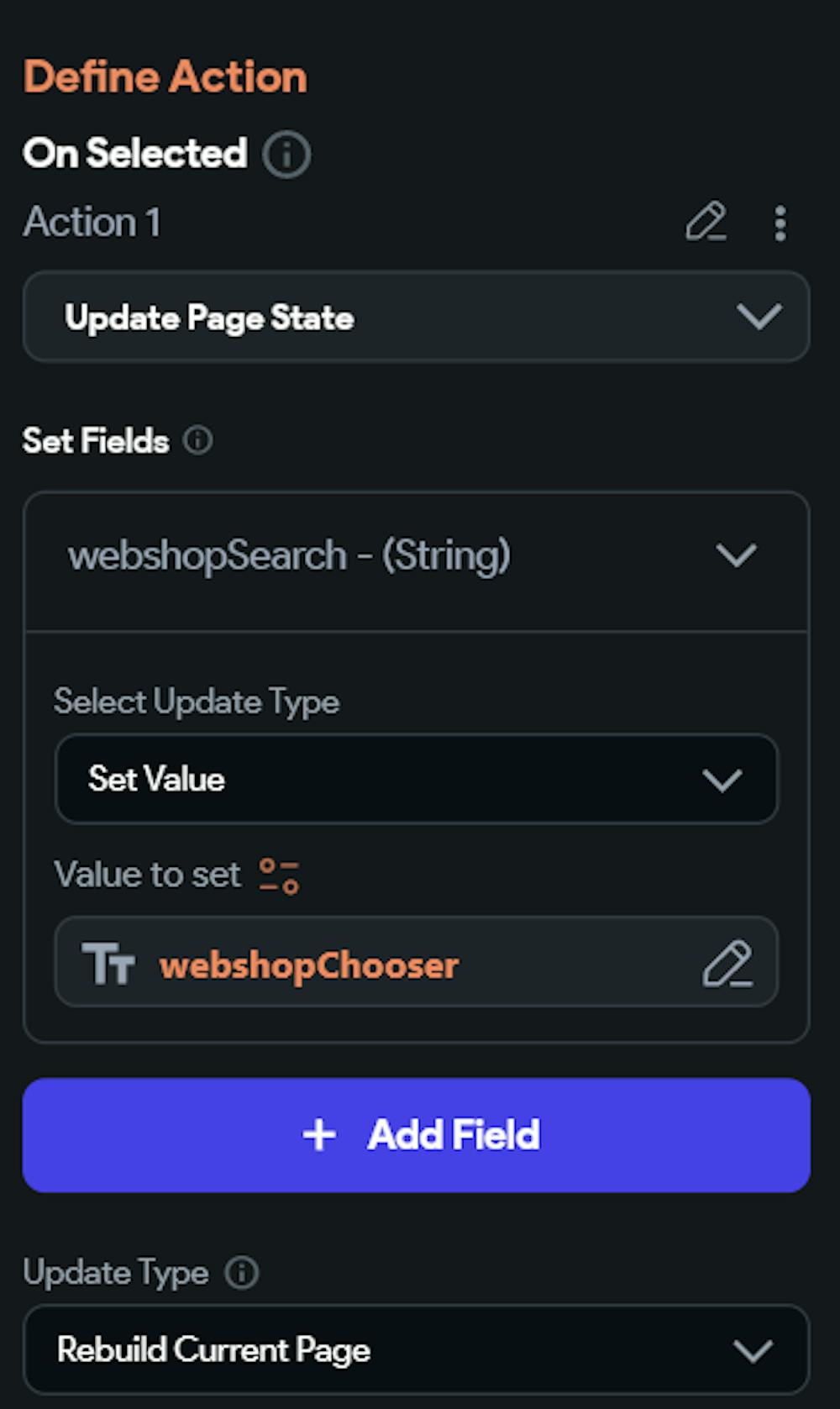Open the three-dot options menu for Action 1
Viewport: 840px width, 1409px height.
click(x=780, y=223)
